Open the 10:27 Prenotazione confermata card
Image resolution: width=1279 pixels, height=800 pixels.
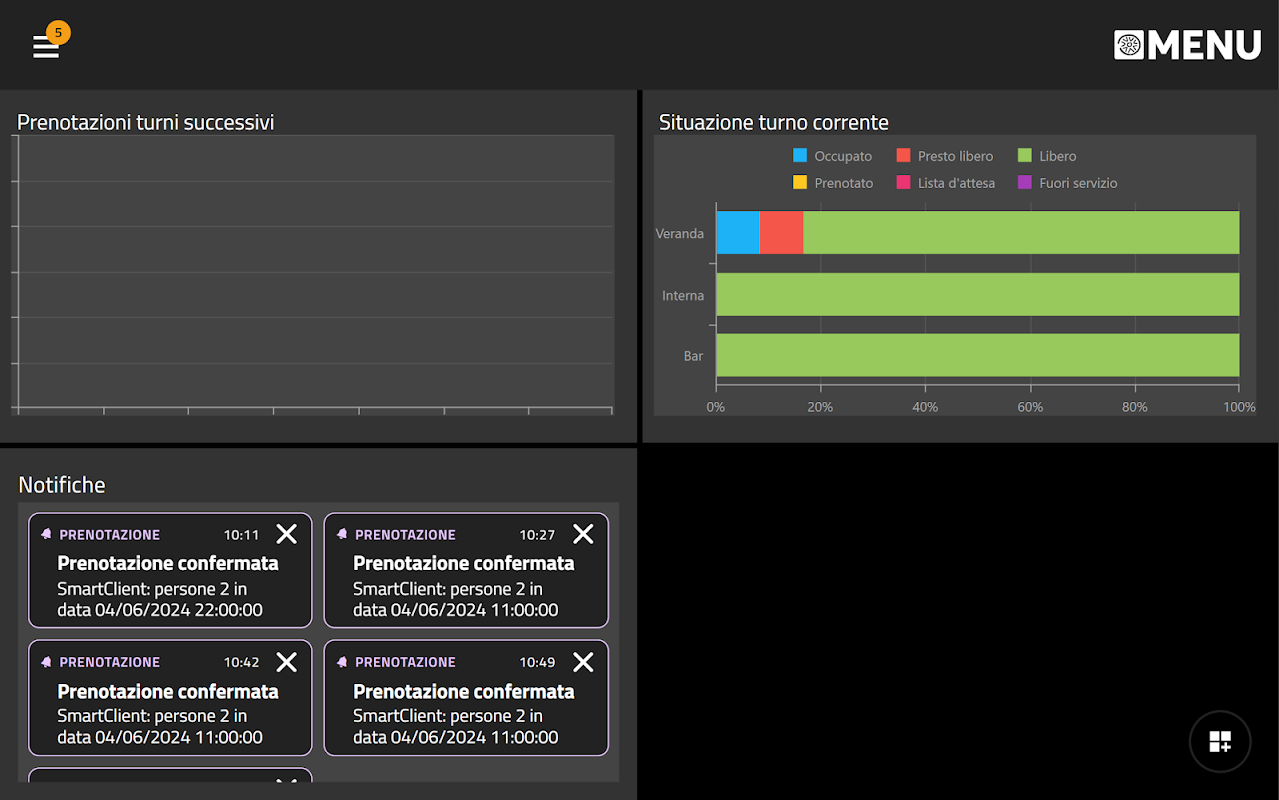pyautogui.click(x=466, y=570)
